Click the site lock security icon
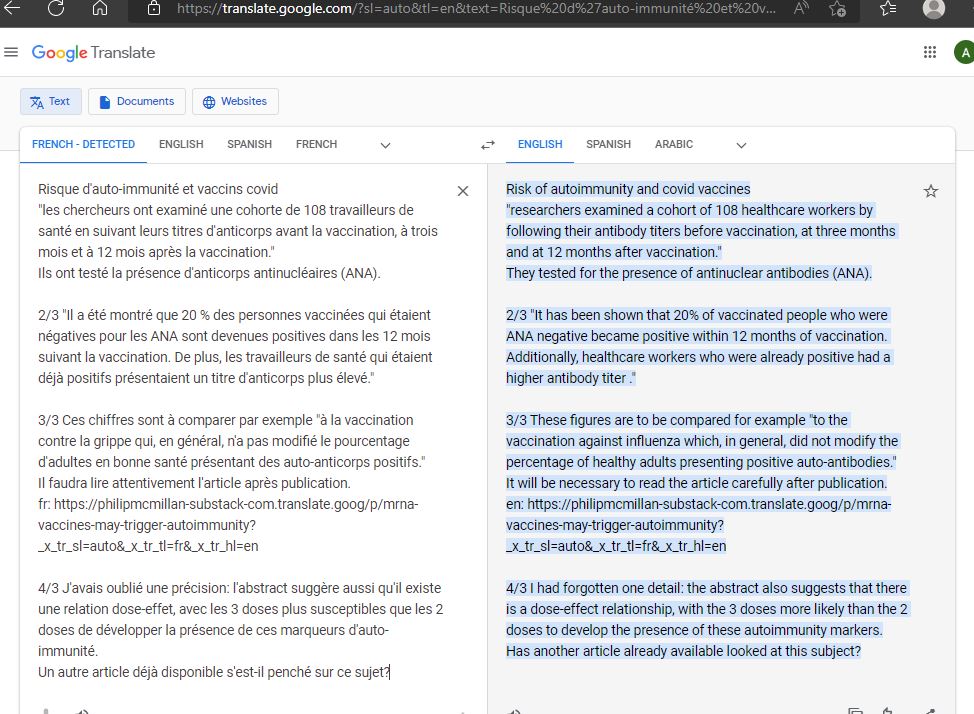This screenshot has width=974, height=714. click(x=153, y=9)
